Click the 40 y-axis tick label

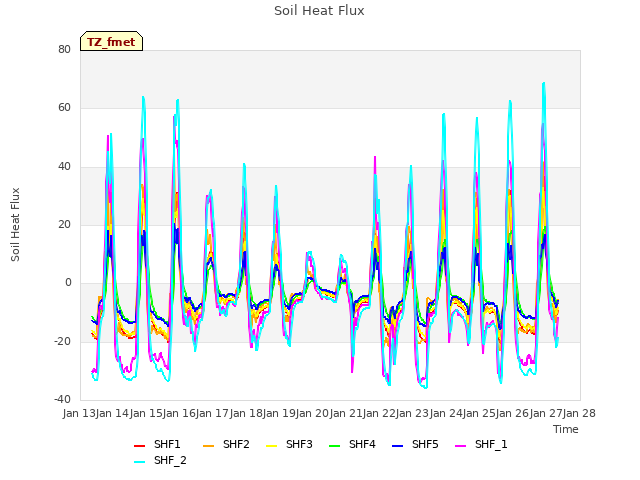(x=64, y=166)
